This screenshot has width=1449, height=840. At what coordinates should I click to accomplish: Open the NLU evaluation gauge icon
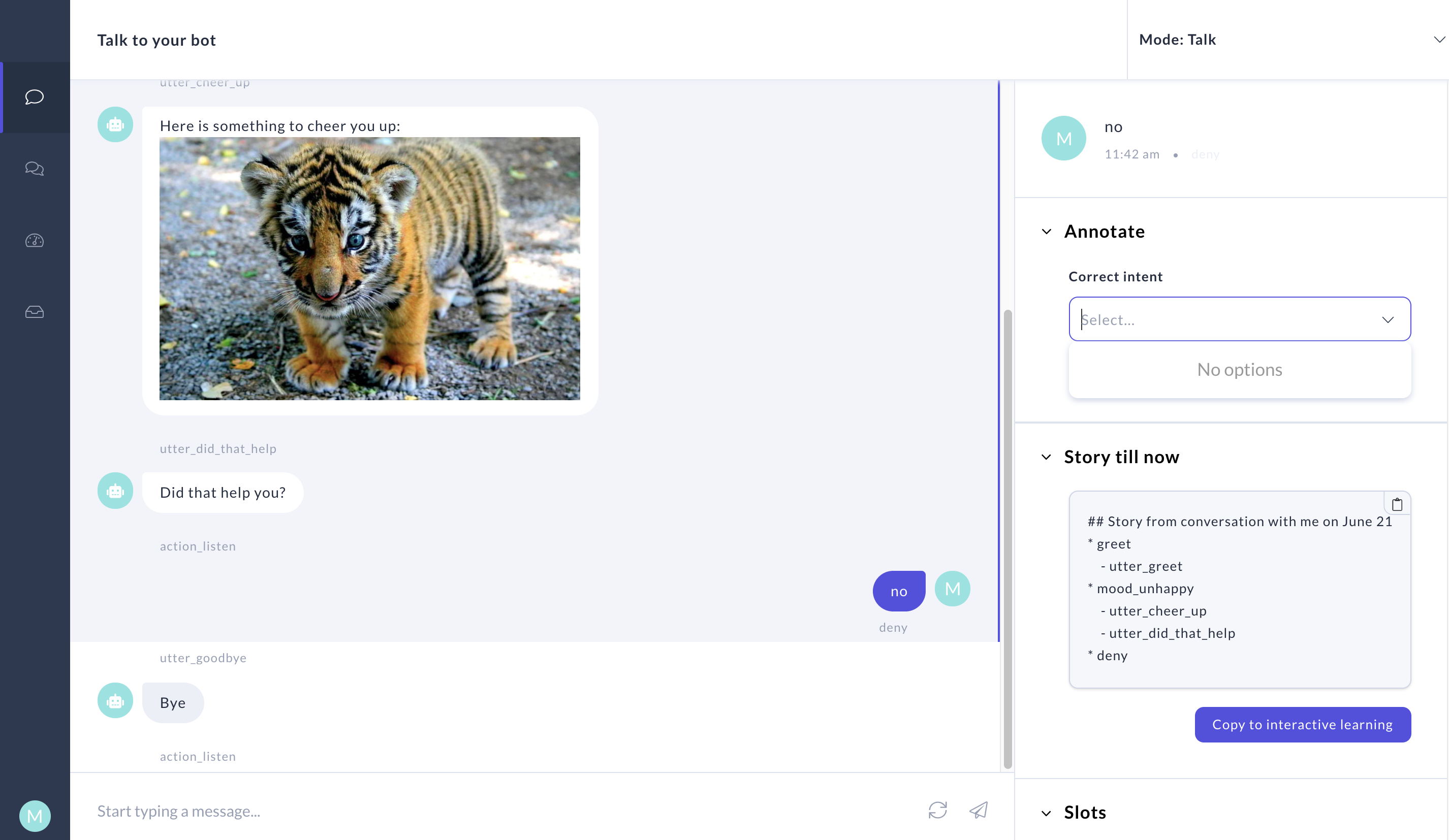tap(34, 241)
